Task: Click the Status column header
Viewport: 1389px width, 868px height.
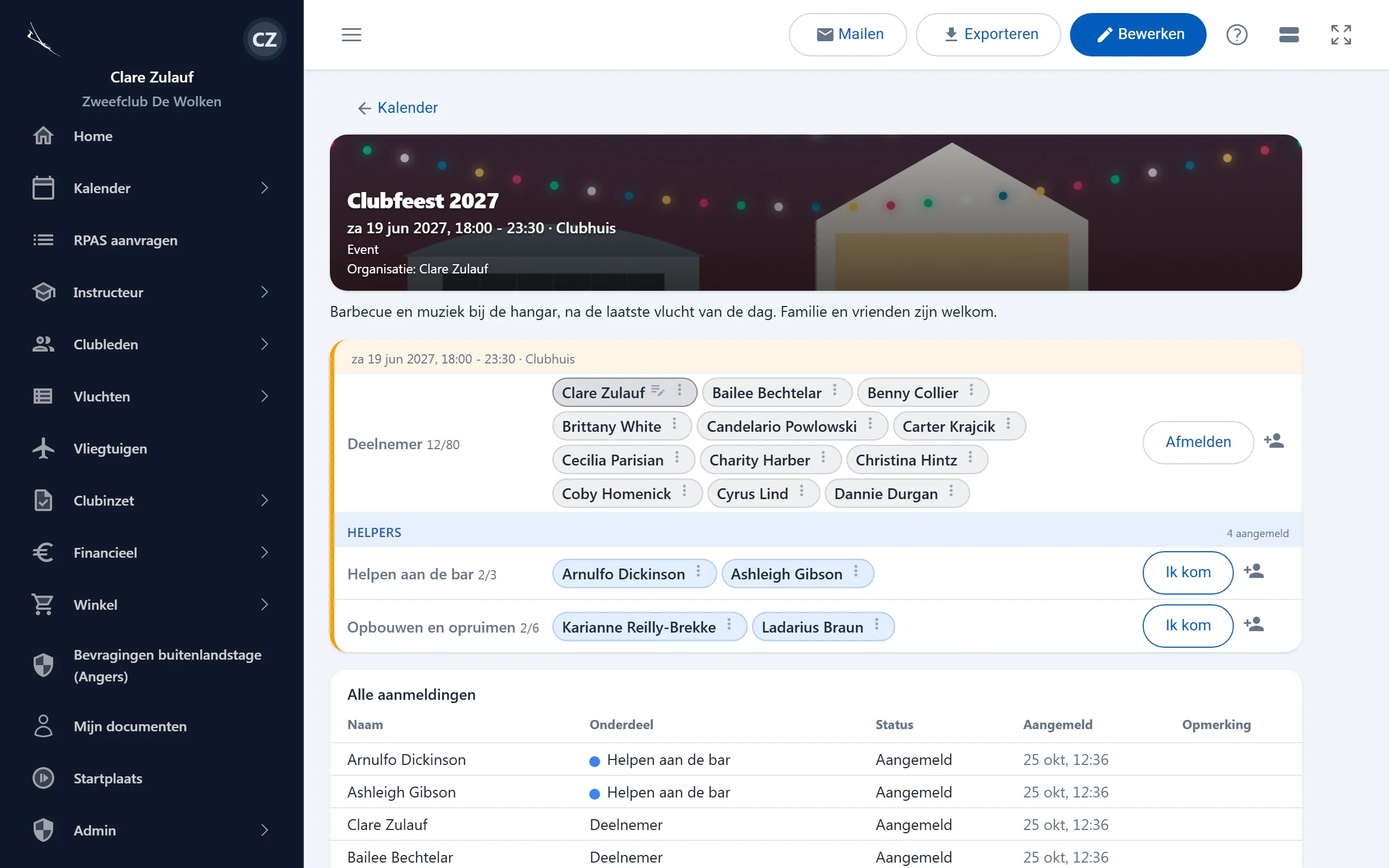Action: pos(894,724)
